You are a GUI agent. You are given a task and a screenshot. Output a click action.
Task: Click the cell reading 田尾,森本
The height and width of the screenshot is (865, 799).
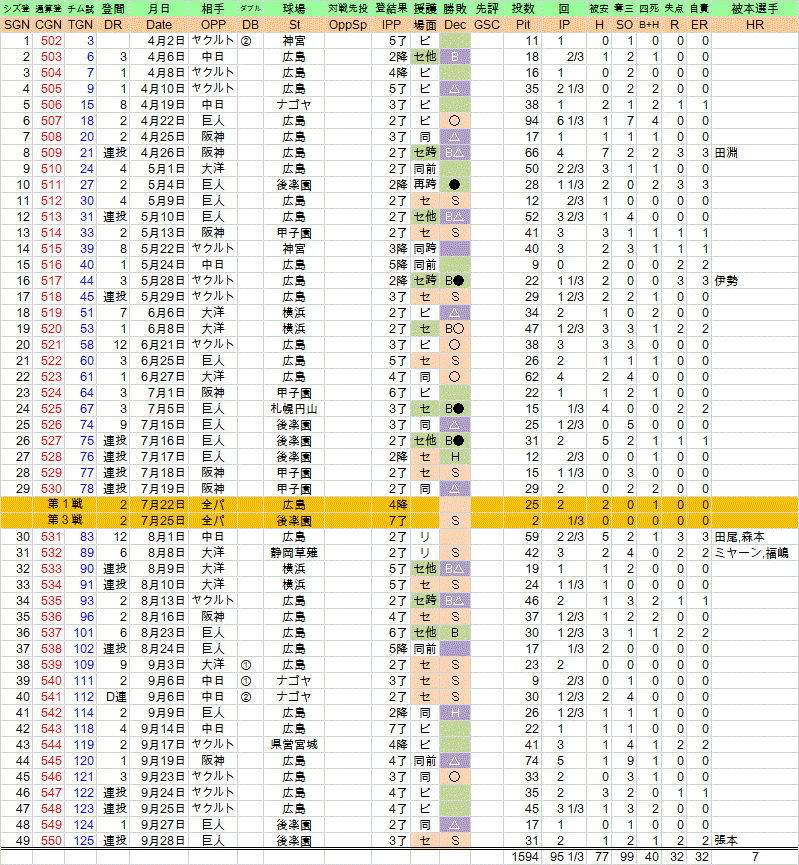point(739,537)
